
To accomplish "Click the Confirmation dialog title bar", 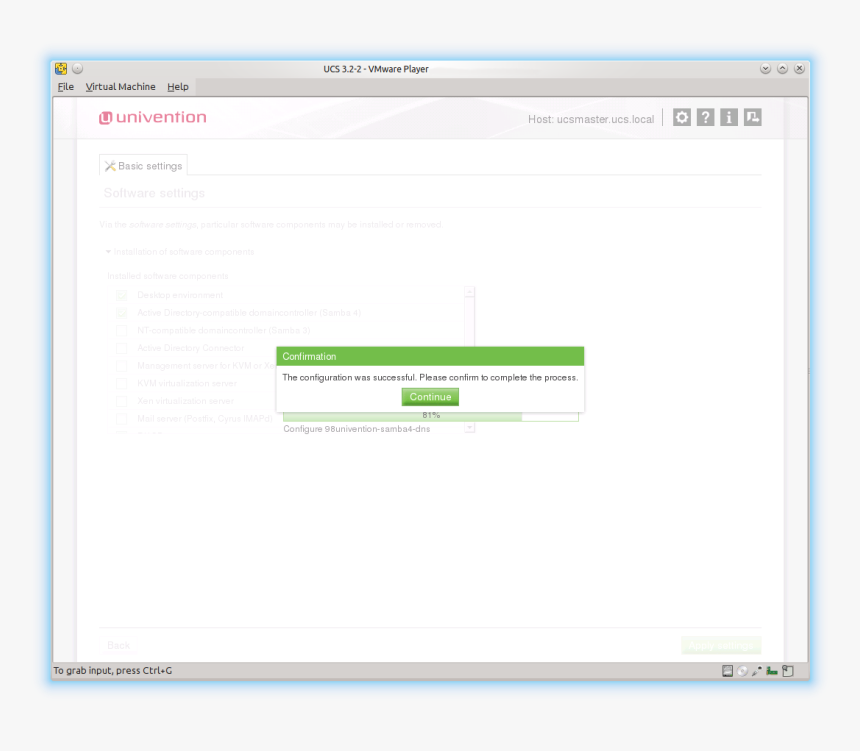I will (x=430, y=356).
